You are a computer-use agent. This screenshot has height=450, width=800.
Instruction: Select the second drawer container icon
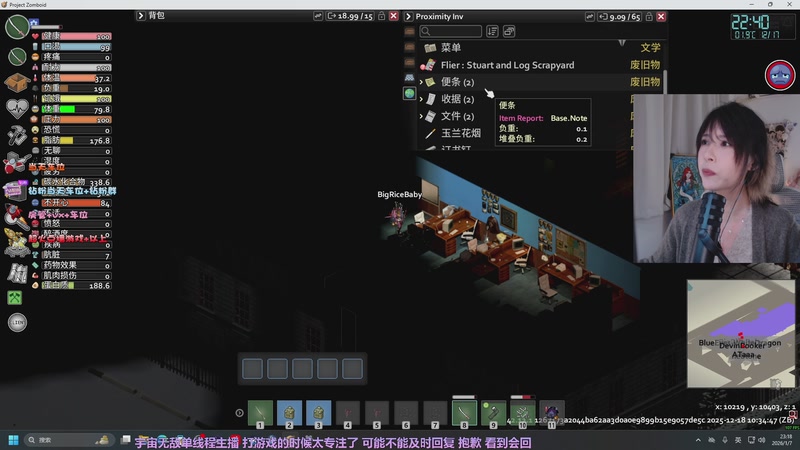tap(409, 47)
